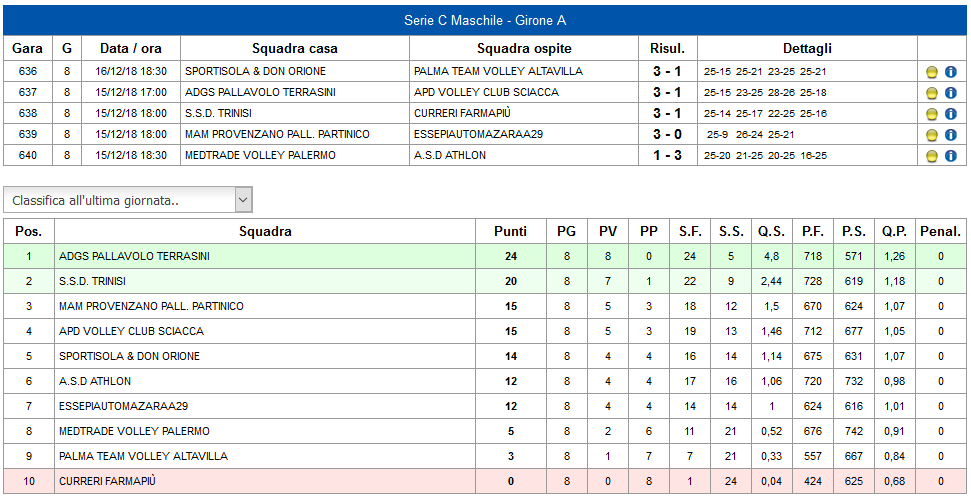Select the Serie C Maschile - Girone A header

(485, 20)
